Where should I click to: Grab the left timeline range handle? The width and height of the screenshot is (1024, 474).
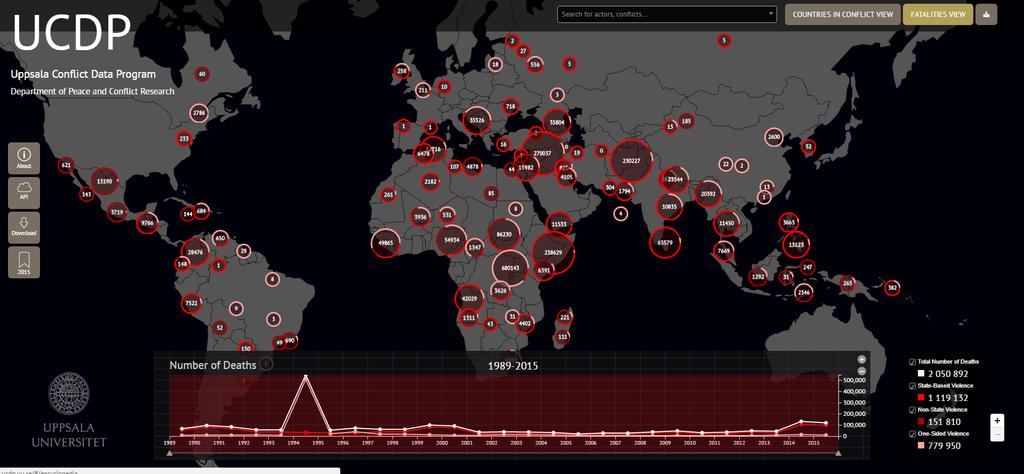[x=170, y=452]
